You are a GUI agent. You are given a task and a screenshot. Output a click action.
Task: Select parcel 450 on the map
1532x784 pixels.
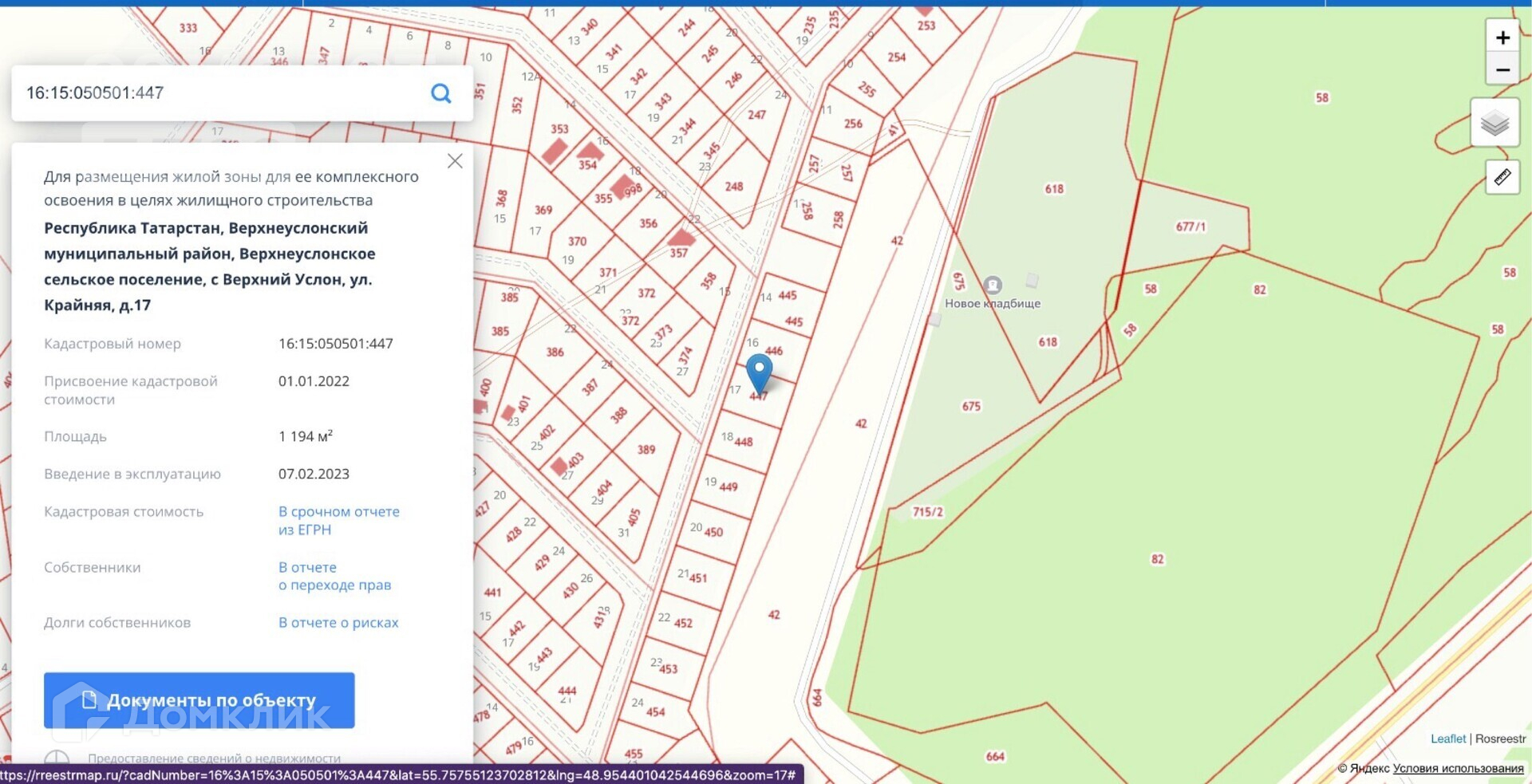pos(713,532)
